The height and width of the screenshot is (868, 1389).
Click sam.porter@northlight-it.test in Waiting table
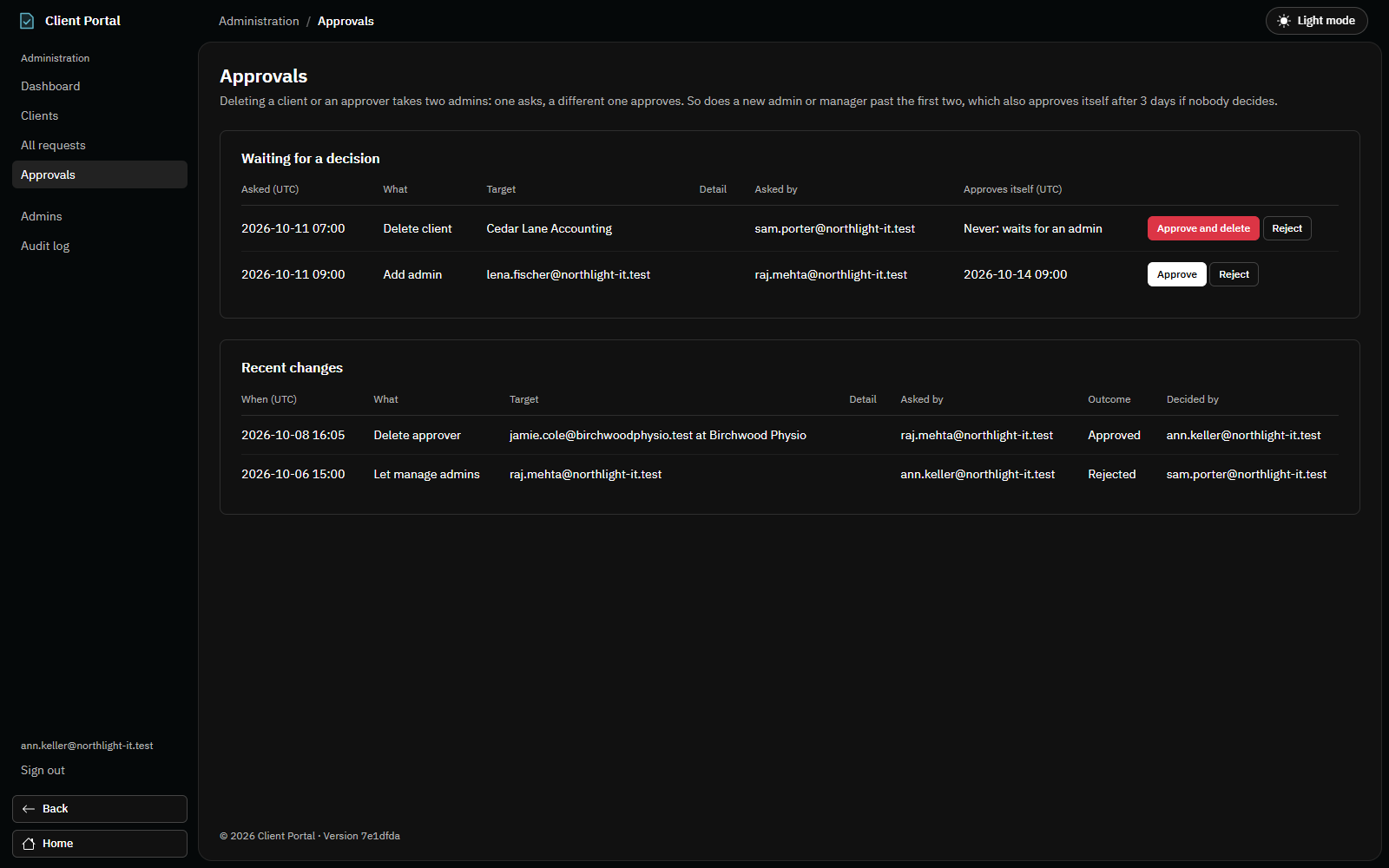coord(834,228)
